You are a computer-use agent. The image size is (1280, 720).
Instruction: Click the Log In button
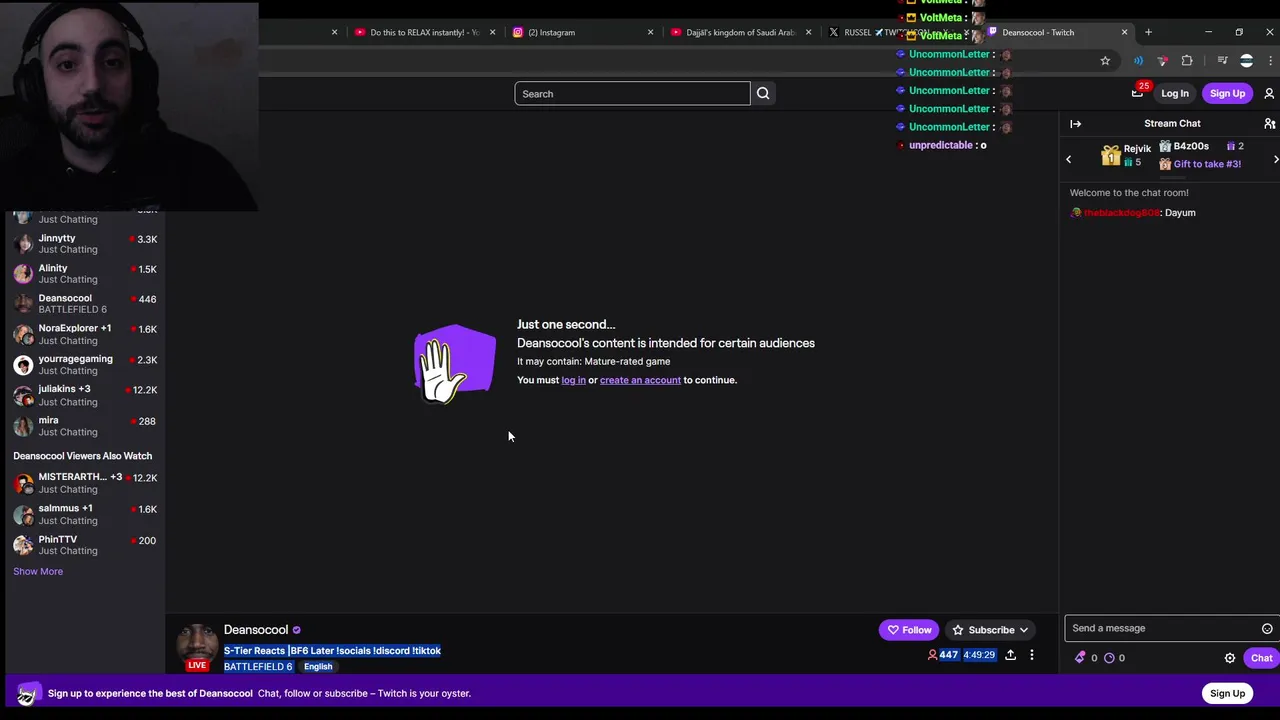(1175, 93)
